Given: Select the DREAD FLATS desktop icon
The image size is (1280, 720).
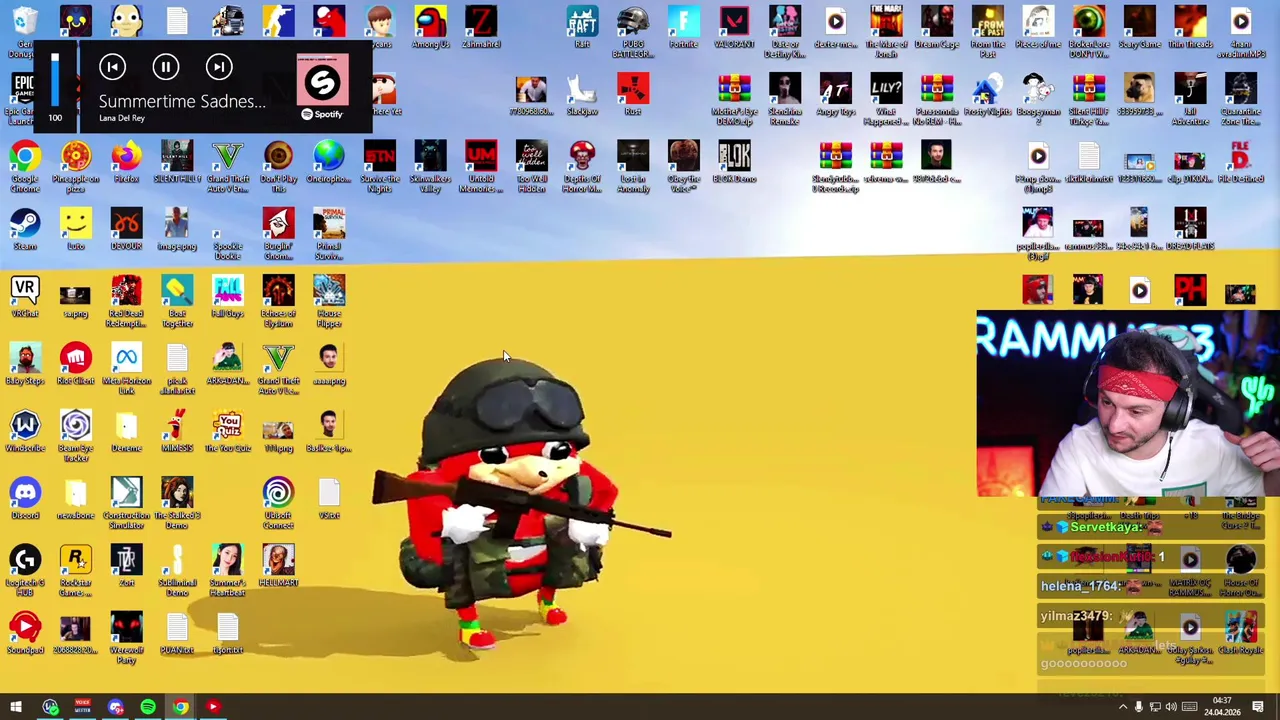Looking at the screenshot, I should (x=1189, y=229).
